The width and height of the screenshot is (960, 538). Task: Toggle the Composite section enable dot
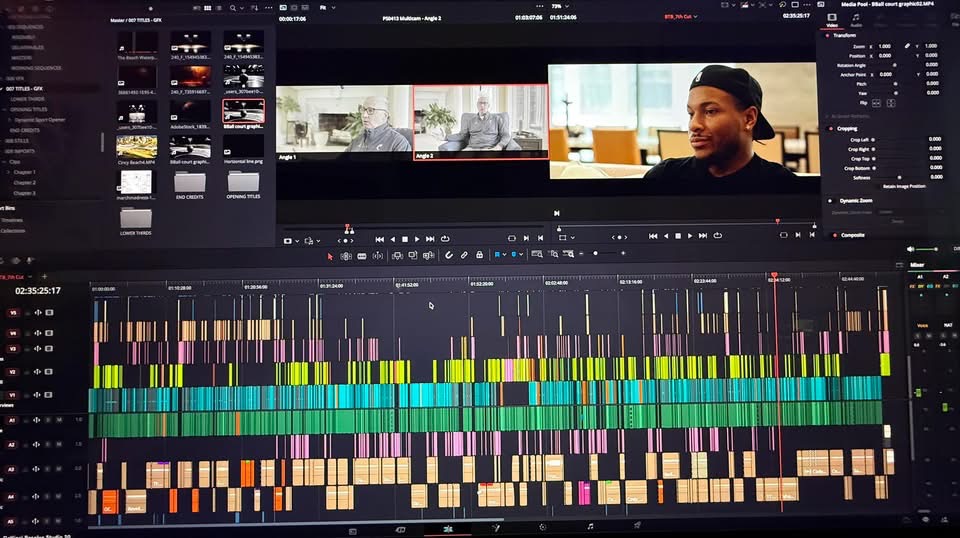click(x=834, y=235)
